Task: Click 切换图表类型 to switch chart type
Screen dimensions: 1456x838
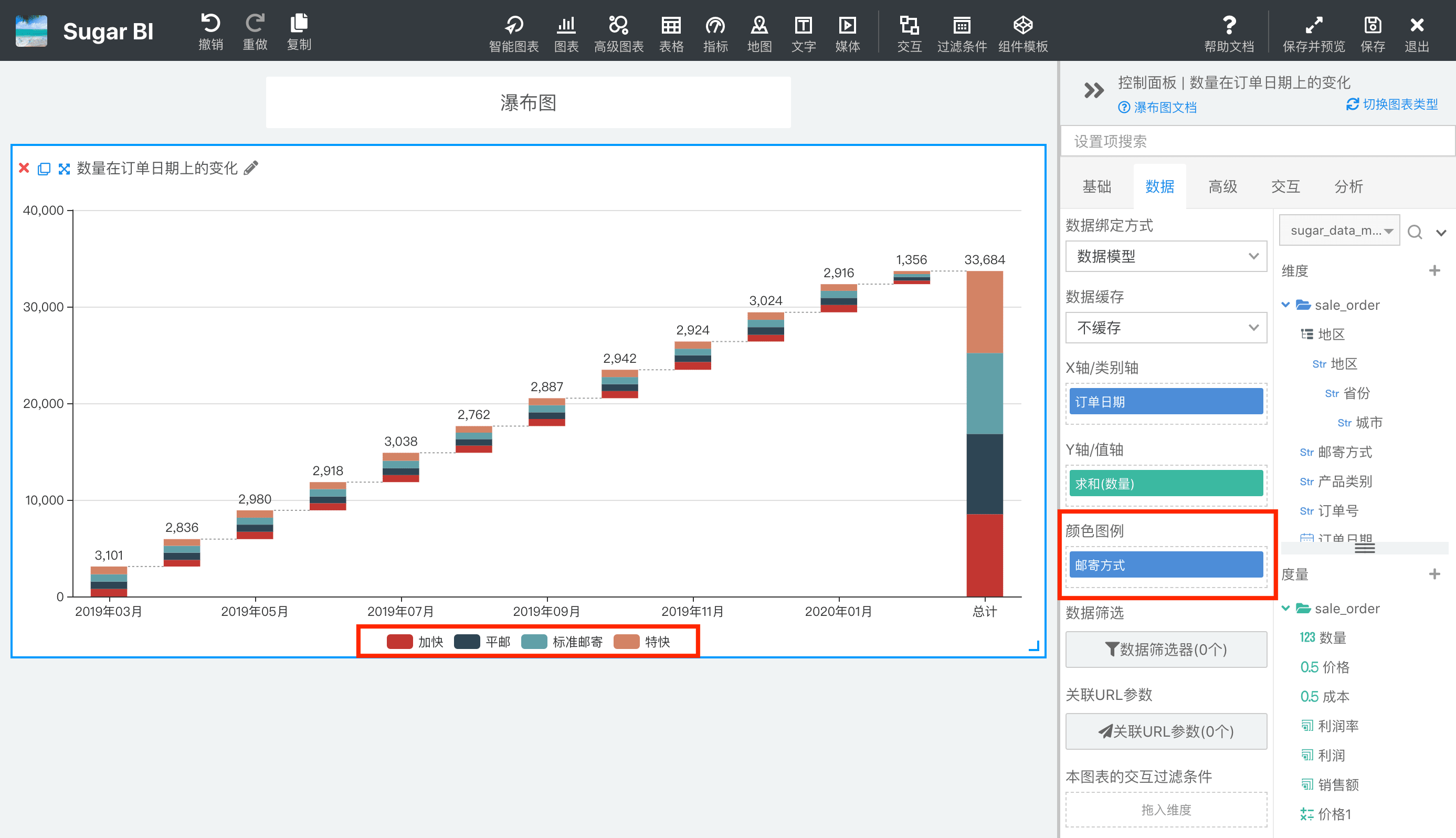Action: pyautogui.click(x=1392, y=104)
